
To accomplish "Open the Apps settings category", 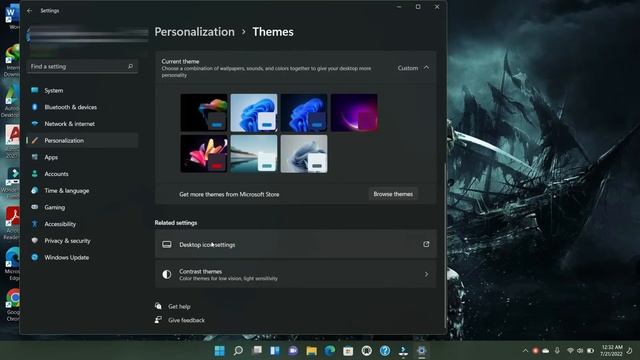I will [82, 157].
